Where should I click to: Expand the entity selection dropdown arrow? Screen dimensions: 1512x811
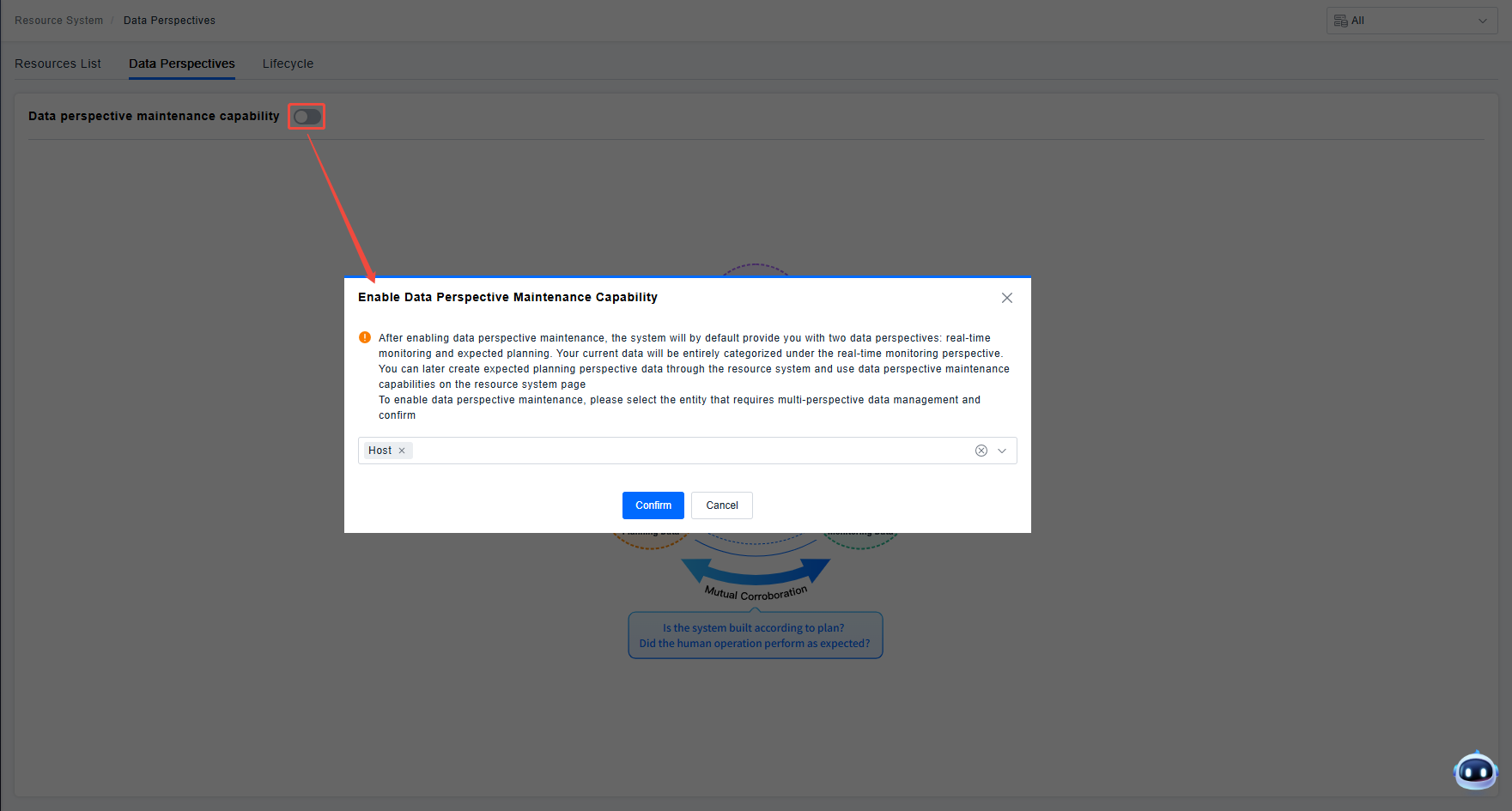click(x=1002, y=451)
